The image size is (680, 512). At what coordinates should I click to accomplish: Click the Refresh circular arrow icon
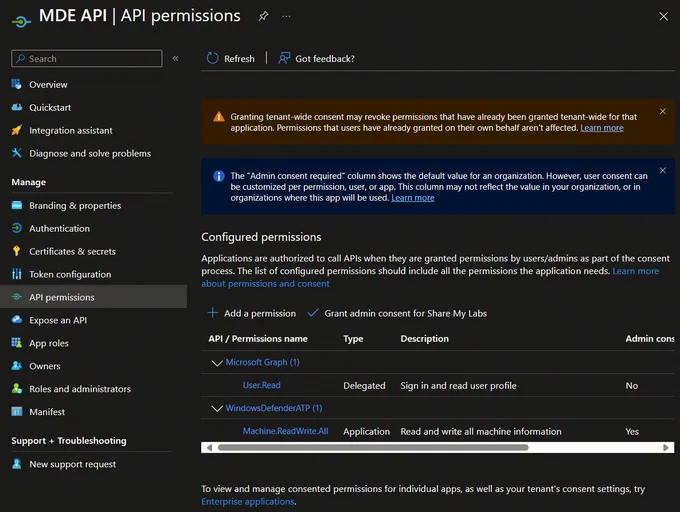(x=212, y=58)
